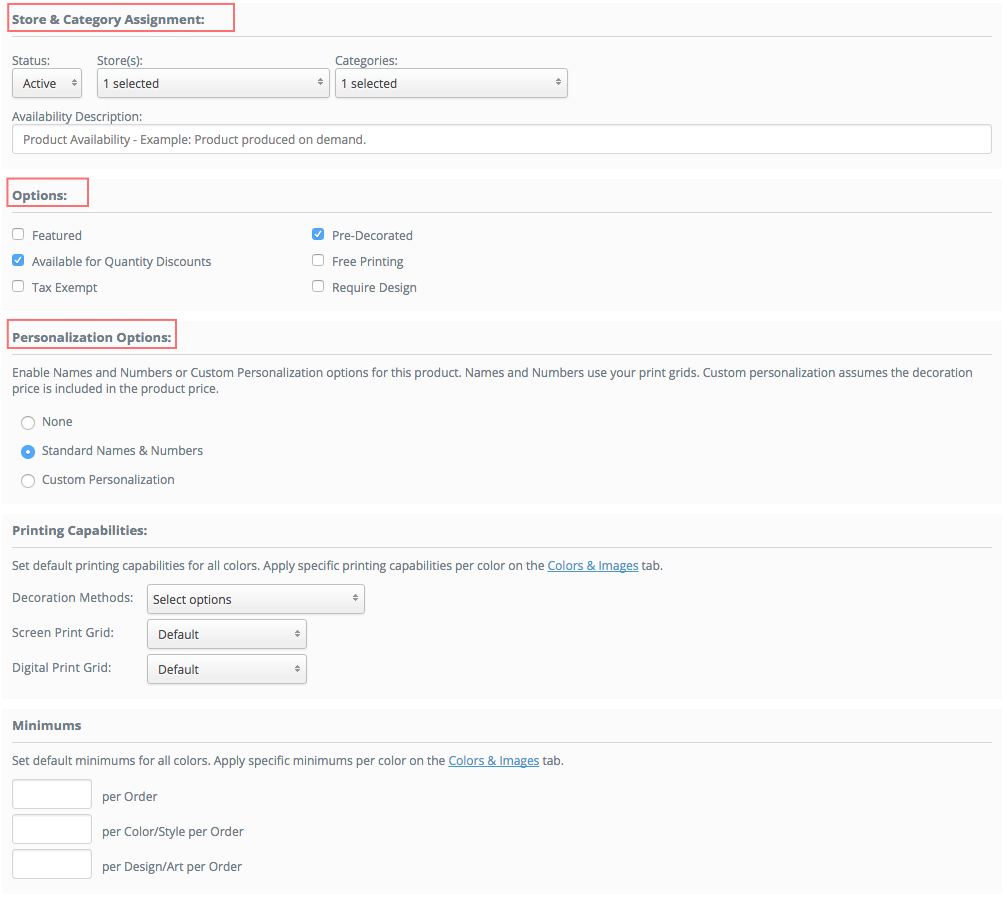
Task: Select Custom Personalization radio button
Action: 28,480
